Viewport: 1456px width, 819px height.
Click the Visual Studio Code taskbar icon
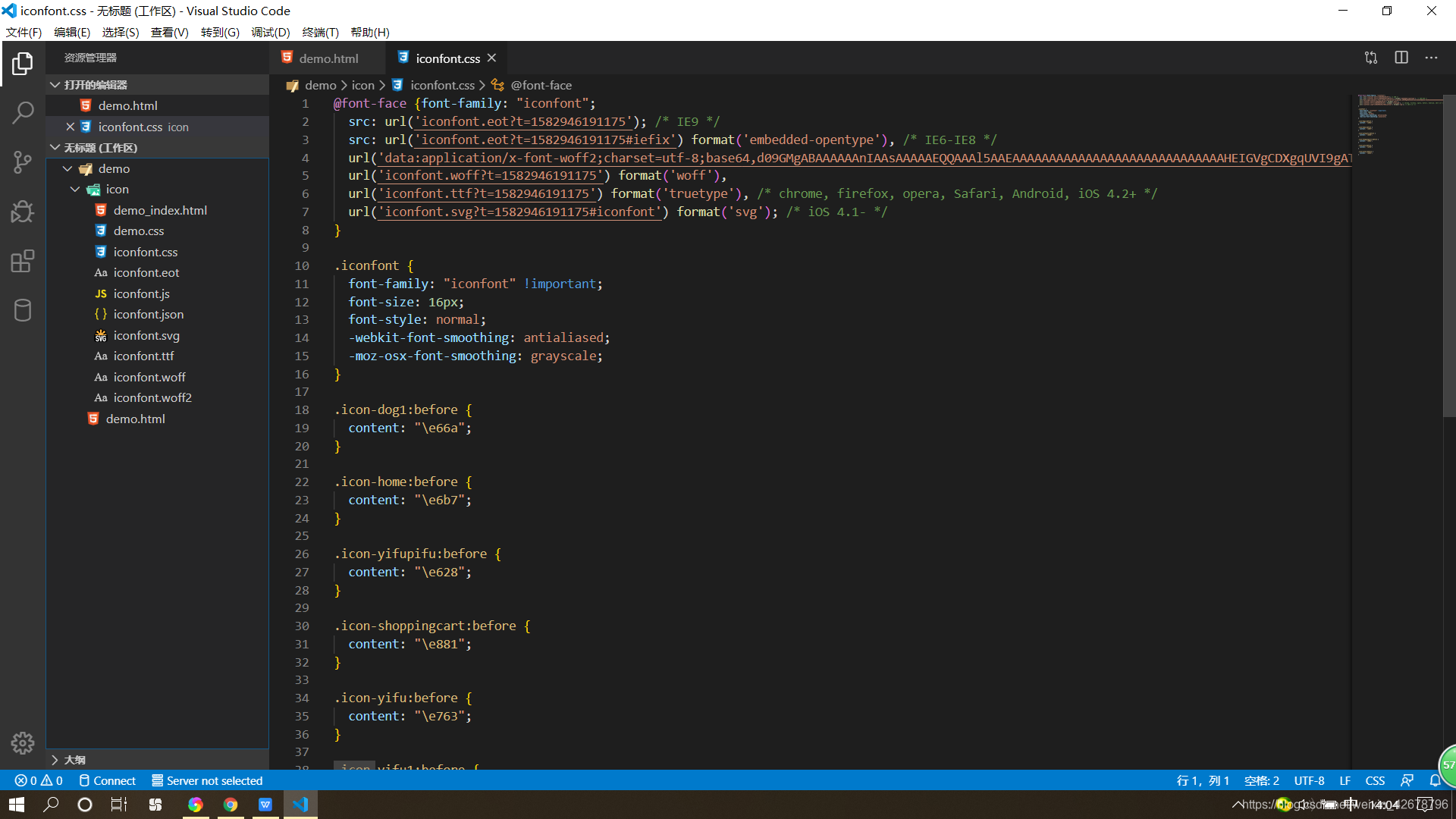coord(300,805)
